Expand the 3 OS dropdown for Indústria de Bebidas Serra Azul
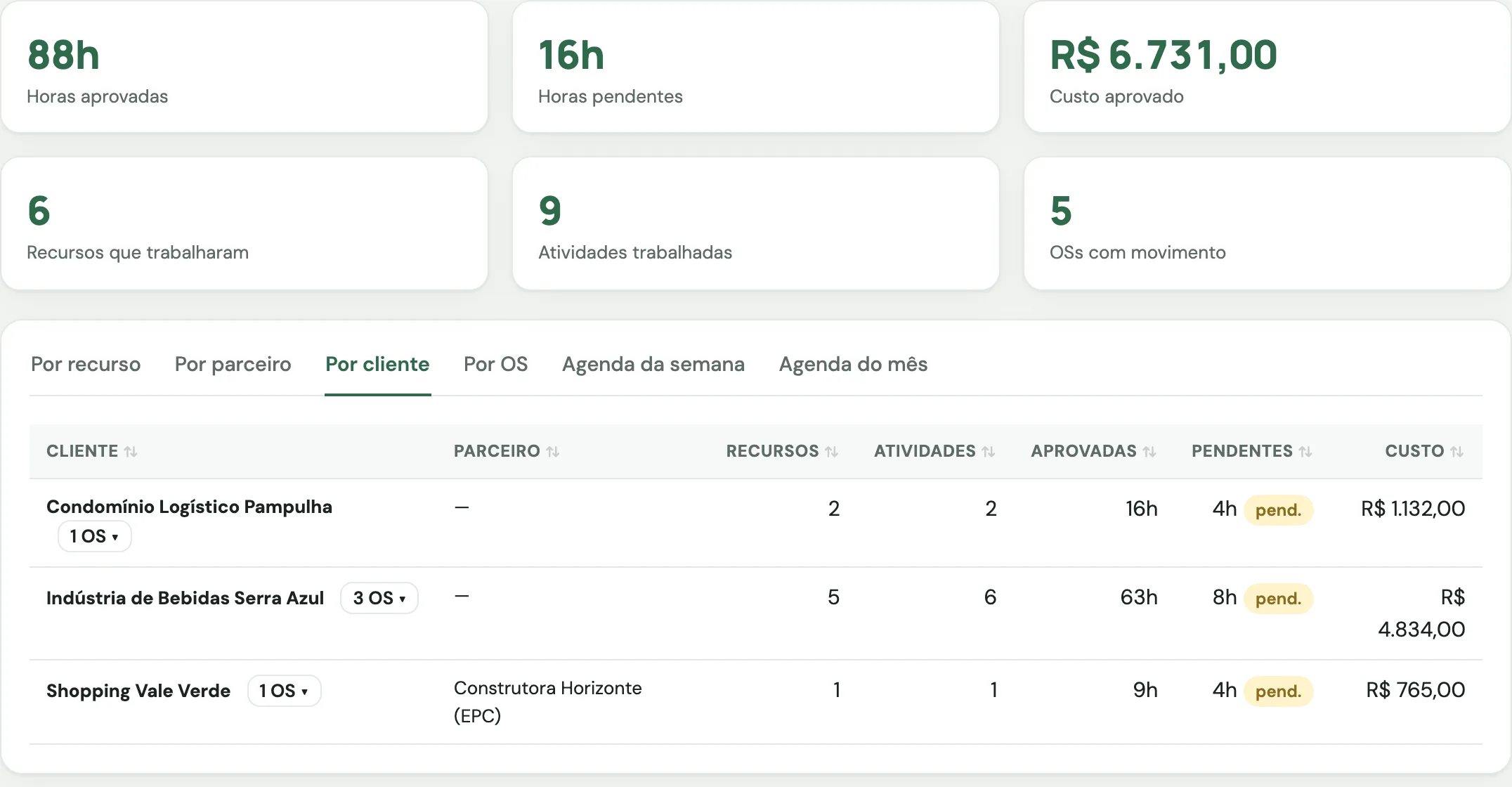The image size is (1512, 787). click(379, 598)
